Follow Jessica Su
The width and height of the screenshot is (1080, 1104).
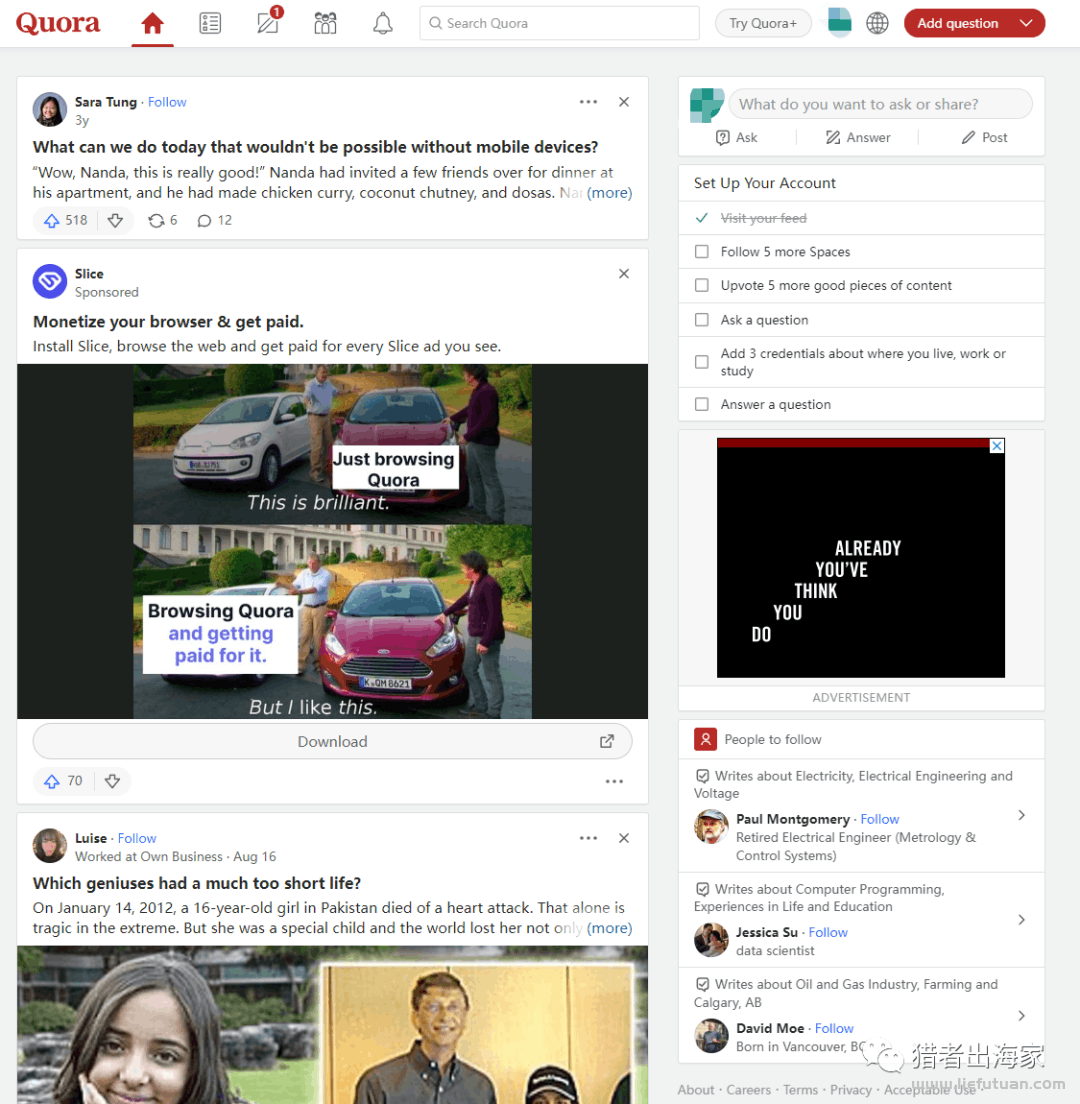click(828, 932)
